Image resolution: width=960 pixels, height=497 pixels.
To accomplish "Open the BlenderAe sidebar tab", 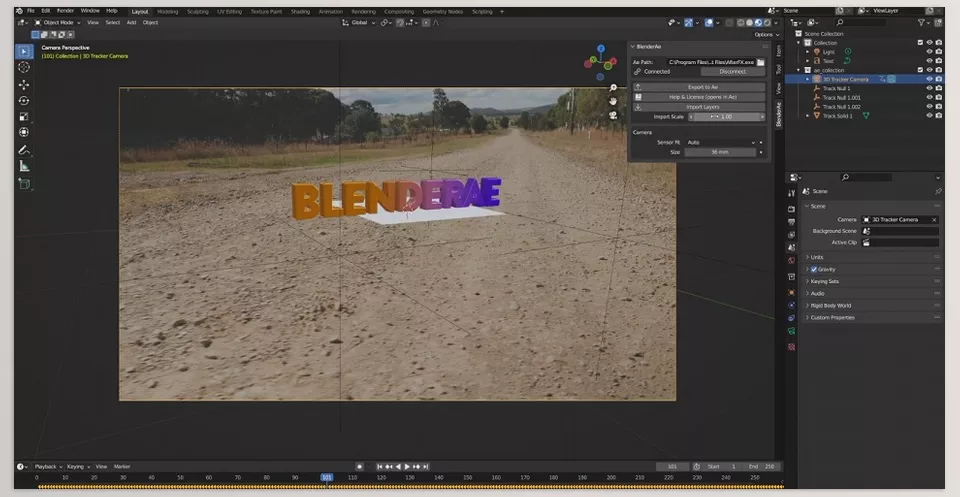I will tap(779, 114).
